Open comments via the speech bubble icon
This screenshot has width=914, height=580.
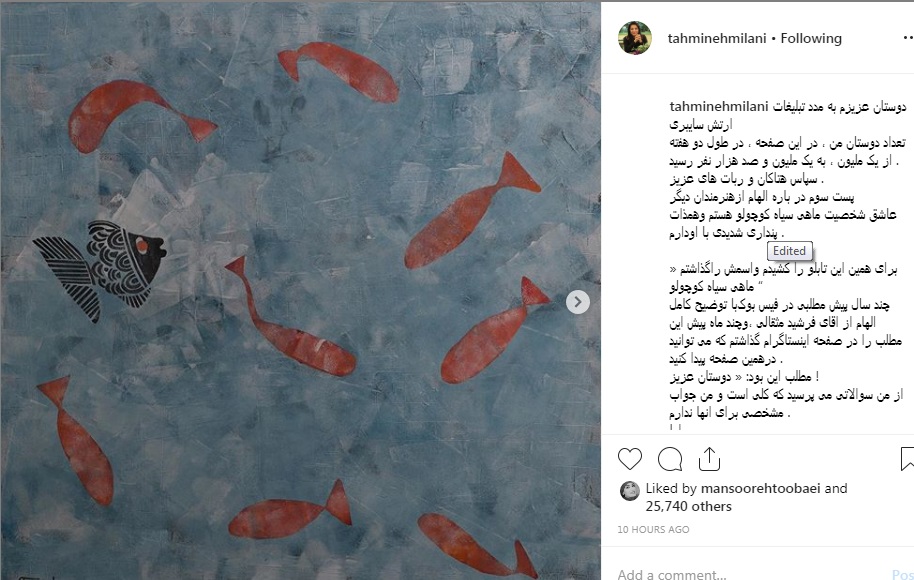[670, 459]
